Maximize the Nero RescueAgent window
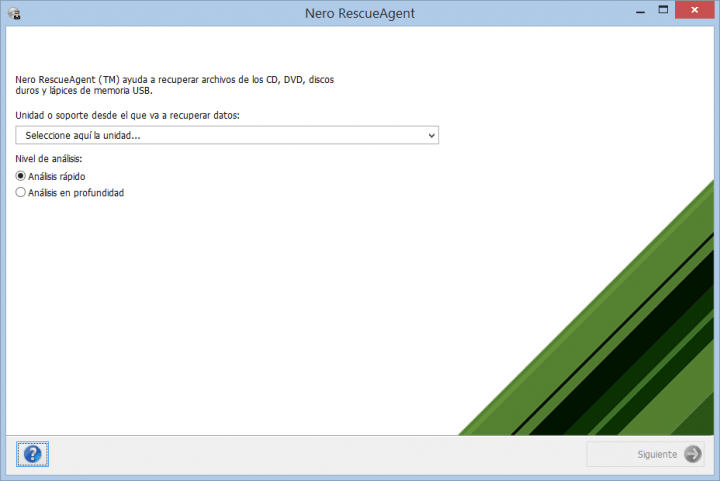This screenshot has width=720, height=481. [663, 10]
